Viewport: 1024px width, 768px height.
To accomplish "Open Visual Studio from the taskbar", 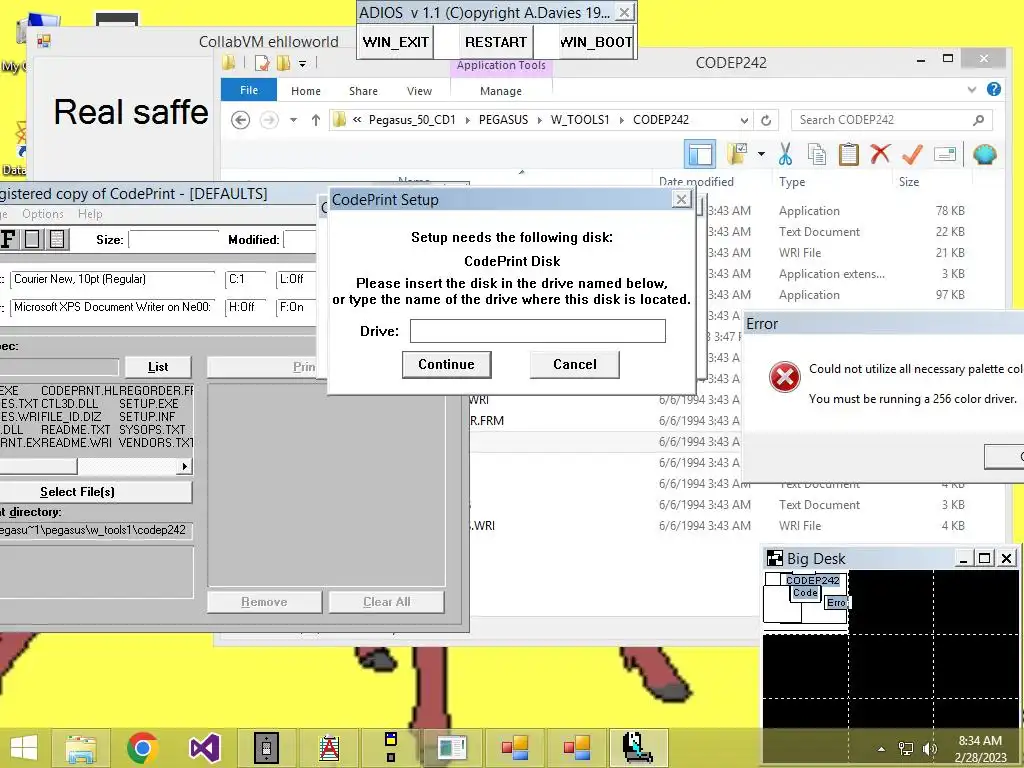I will (x=204, y=748).
